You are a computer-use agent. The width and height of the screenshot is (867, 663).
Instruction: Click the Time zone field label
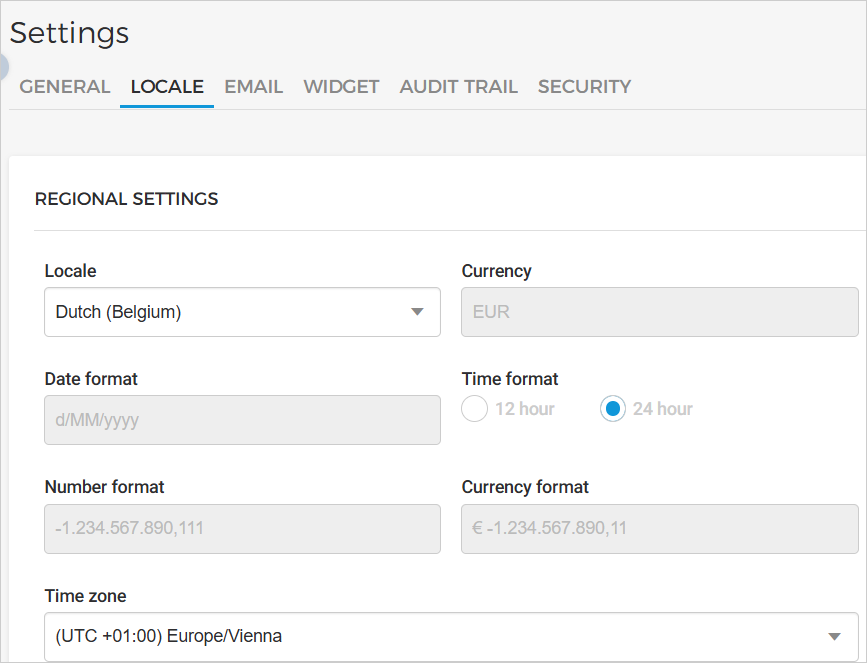pyautogui.click(x=85, y=596)
